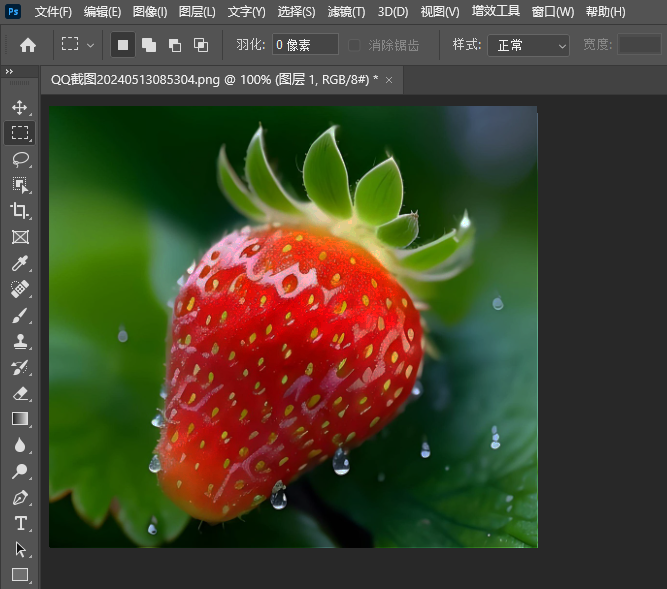Select the Brush tool

coord(20,316)
